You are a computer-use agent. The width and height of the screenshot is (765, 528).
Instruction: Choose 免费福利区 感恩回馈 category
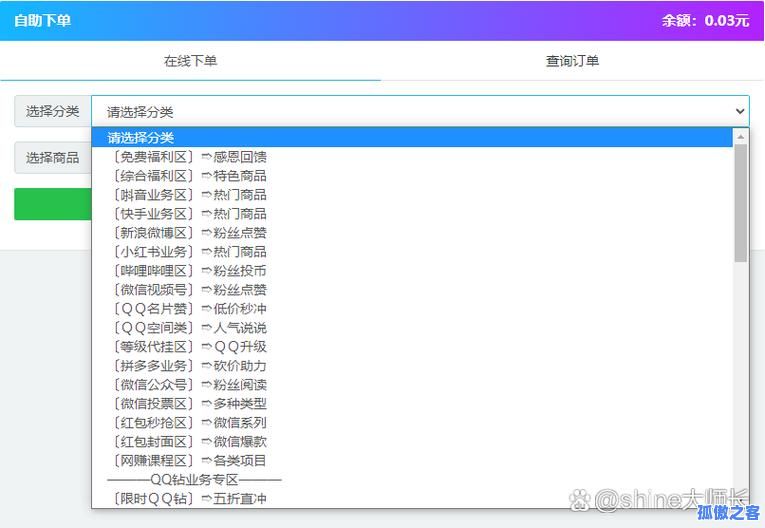(x=412, y=157)
